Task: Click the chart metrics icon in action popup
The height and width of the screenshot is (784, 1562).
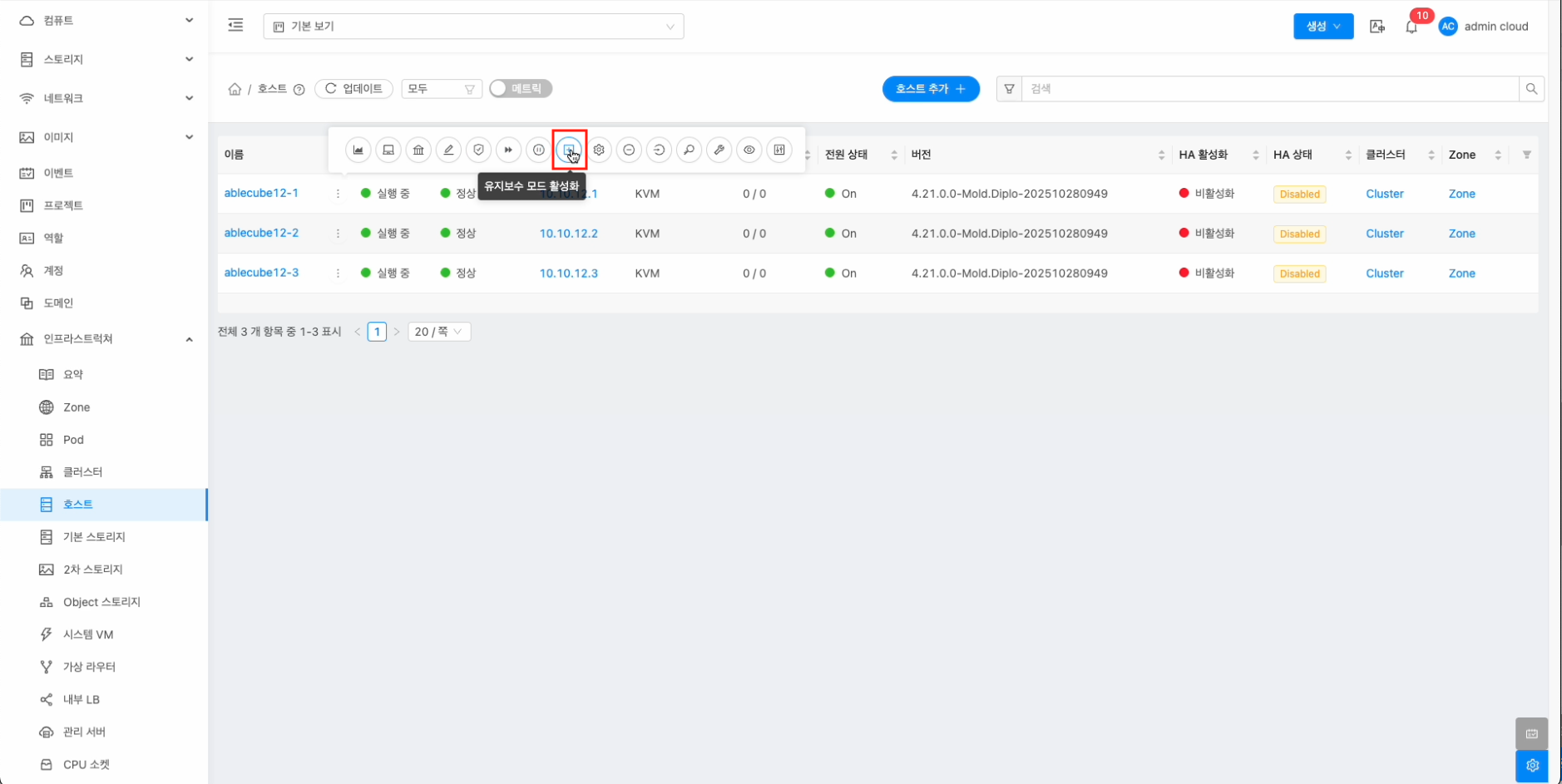Action: pyautogui.click(x=358, y=150)
